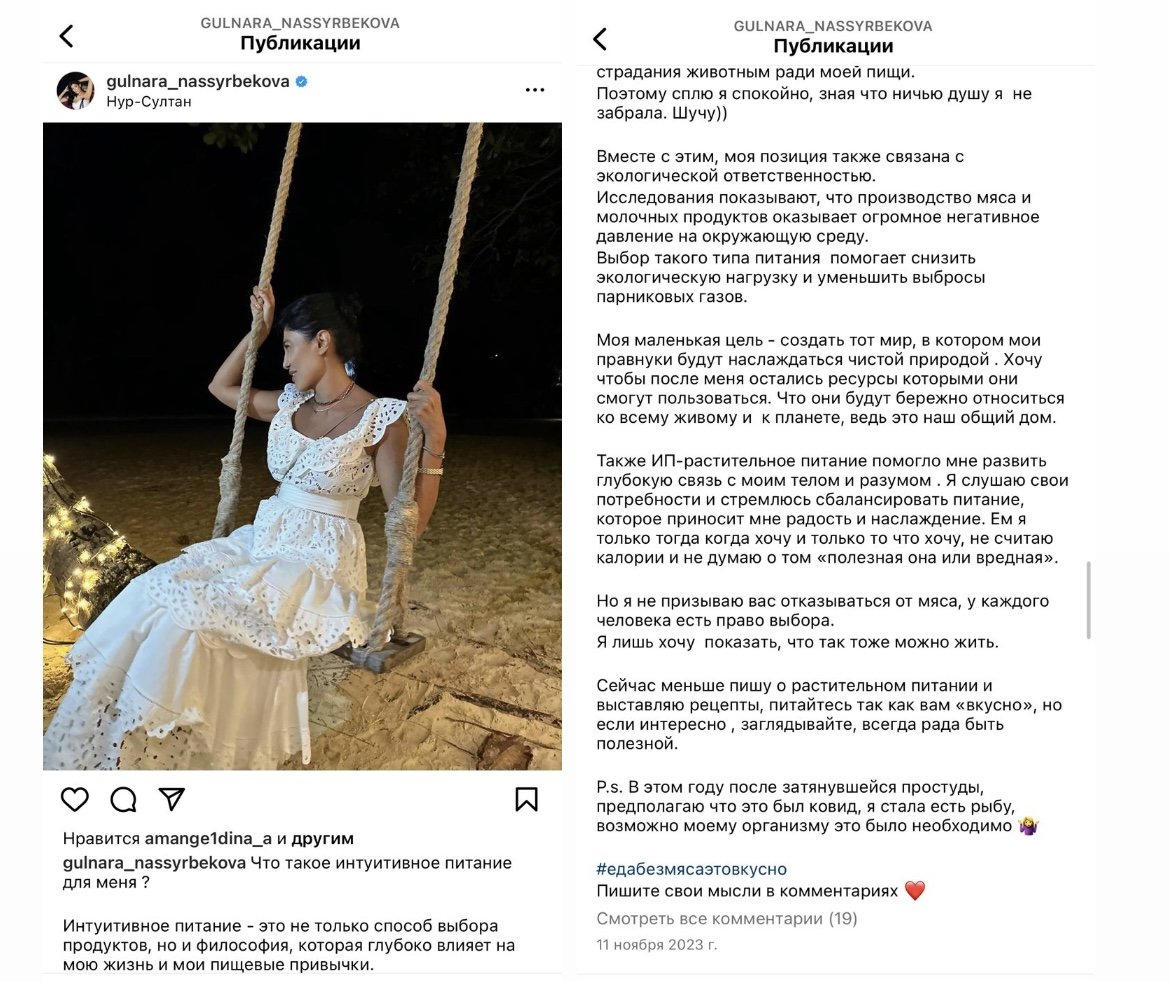Click the scrollbar on the right panel
Image resolution: width=1170 pixels, height=982 pixels.
[x=1088, y=600]
